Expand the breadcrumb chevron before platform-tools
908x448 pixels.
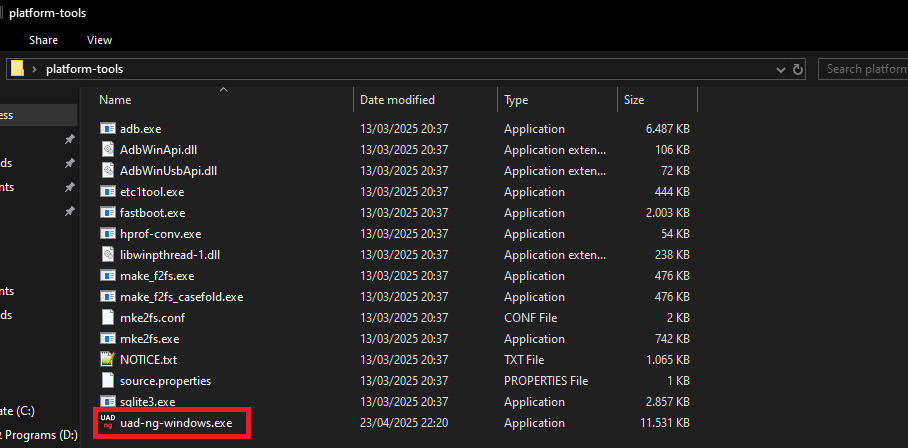coord(35,69)
